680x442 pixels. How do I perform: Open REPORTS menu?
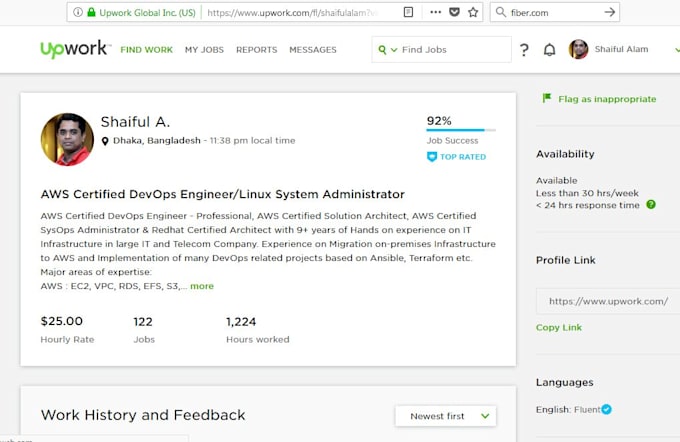tap(257, 50)
